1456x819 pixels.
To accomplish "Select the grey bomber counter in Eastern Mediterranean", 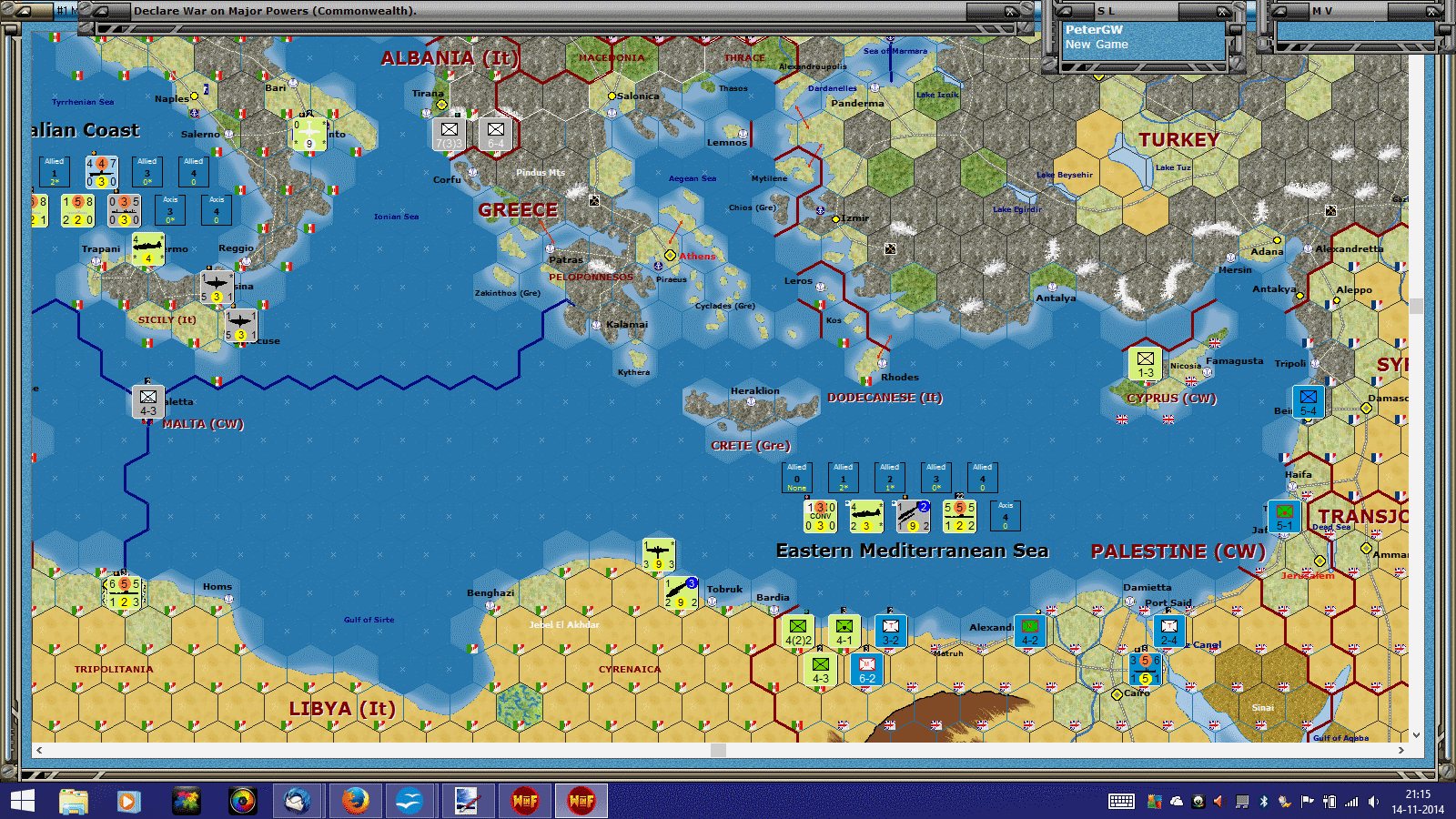I will pos(913,516).
